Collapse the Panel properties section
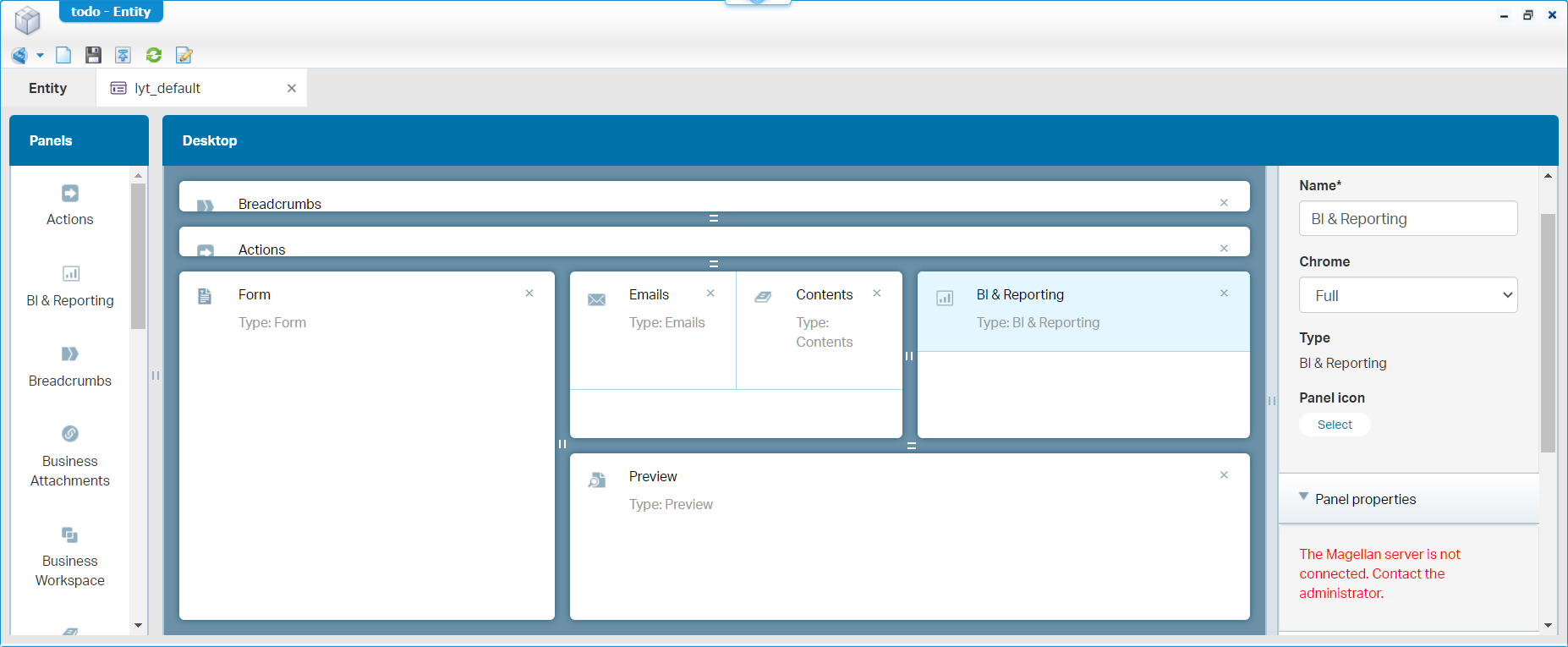Image resolution: width=1568 pixels, height=647 pixels. coord(1303,497)
